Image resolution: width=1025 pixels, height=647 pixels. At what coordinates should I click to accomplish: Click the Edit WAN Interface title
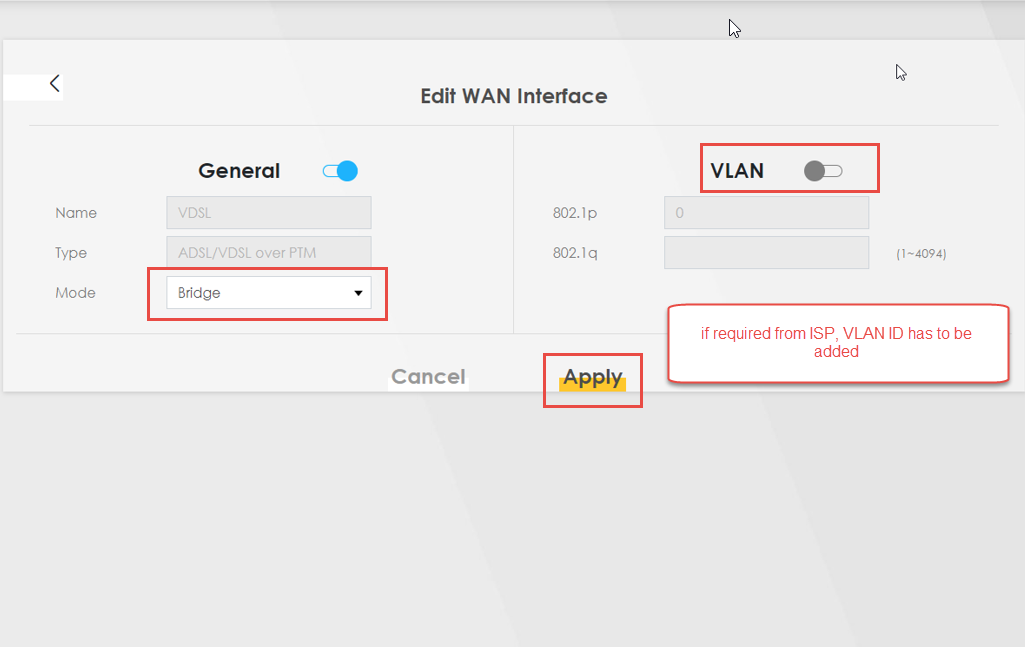point(513,96)
